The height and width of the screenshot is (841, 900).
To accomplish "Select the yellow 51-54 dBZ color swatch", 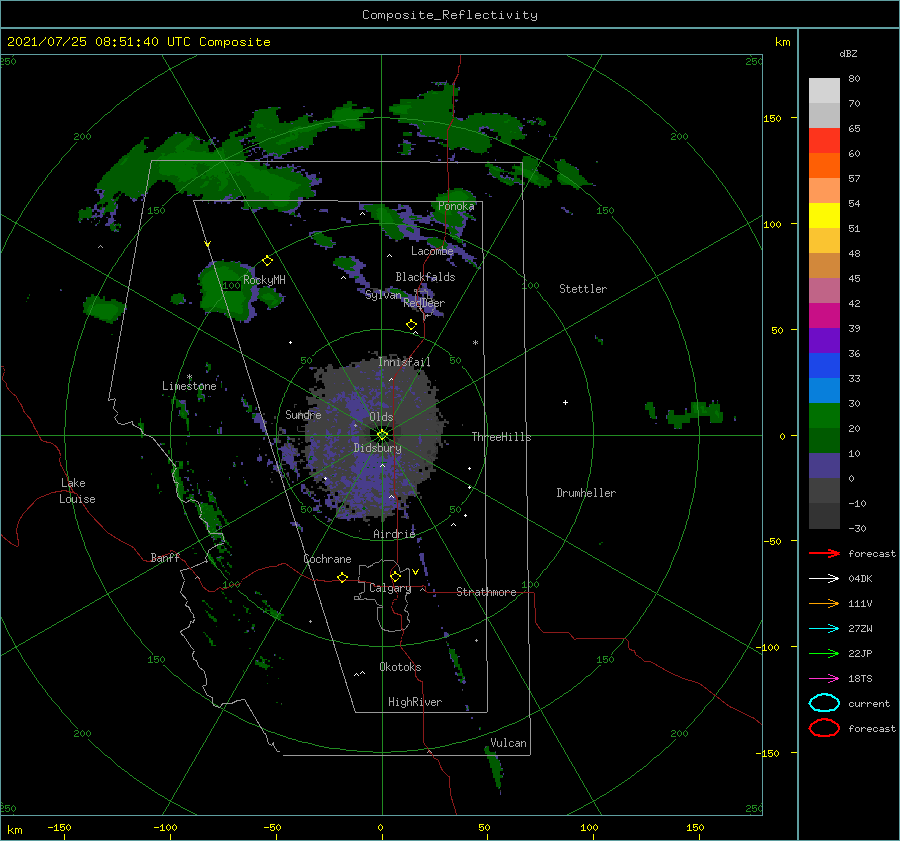I will point(824,216).
